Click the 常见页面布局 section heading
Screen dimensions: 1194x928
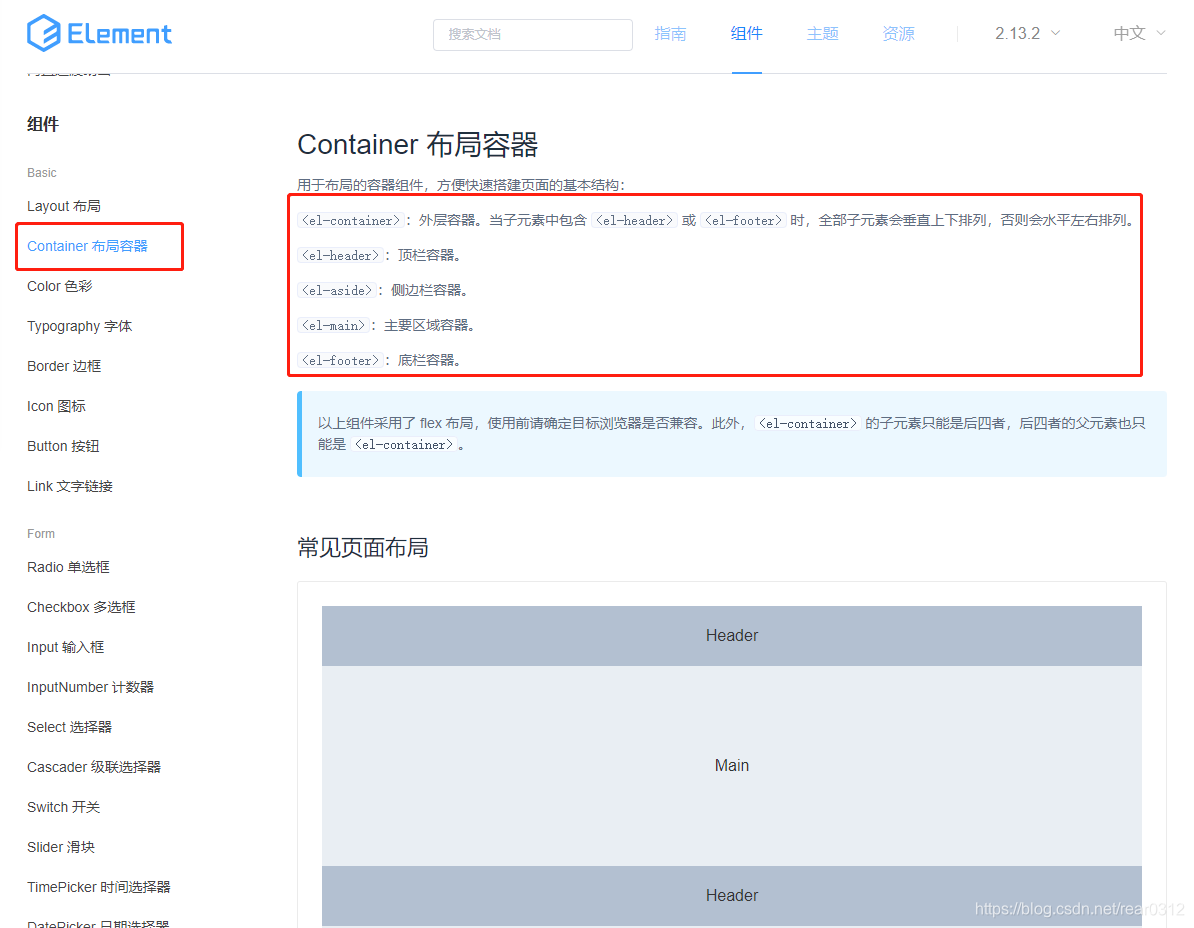coord(362,547)
